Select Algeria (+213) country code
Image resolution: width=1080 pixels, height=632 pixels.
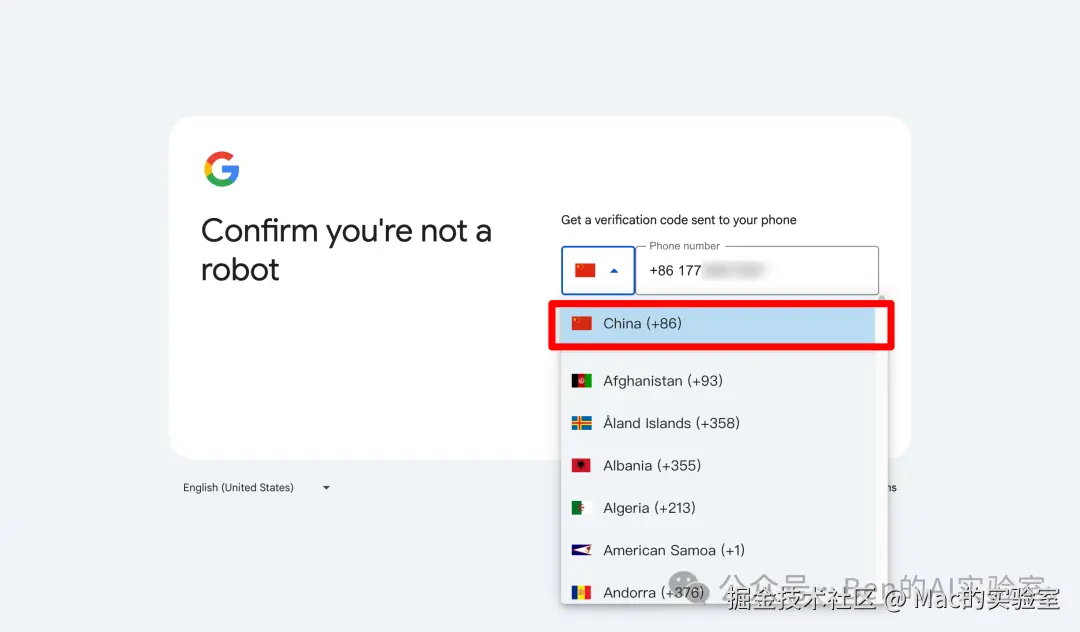[x=717, y=508]
